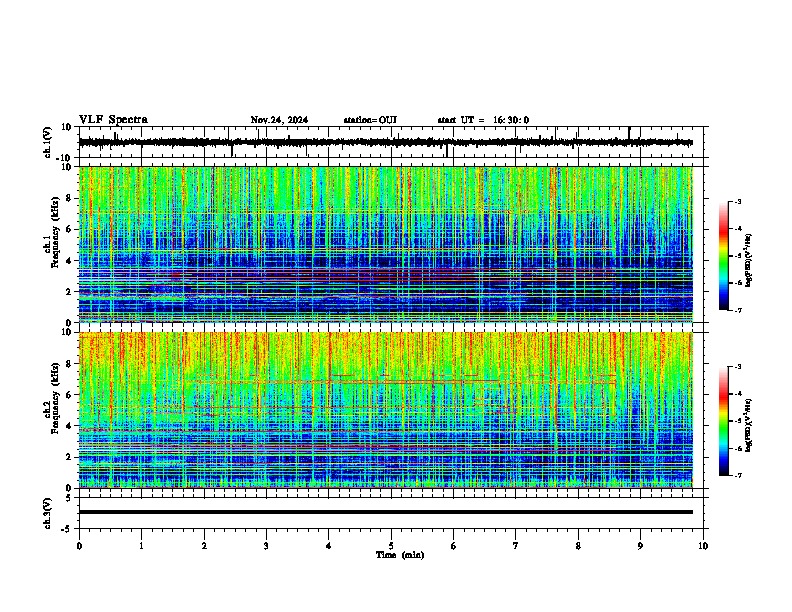Click the 'Time (min)' axis label

click(400, 555)
